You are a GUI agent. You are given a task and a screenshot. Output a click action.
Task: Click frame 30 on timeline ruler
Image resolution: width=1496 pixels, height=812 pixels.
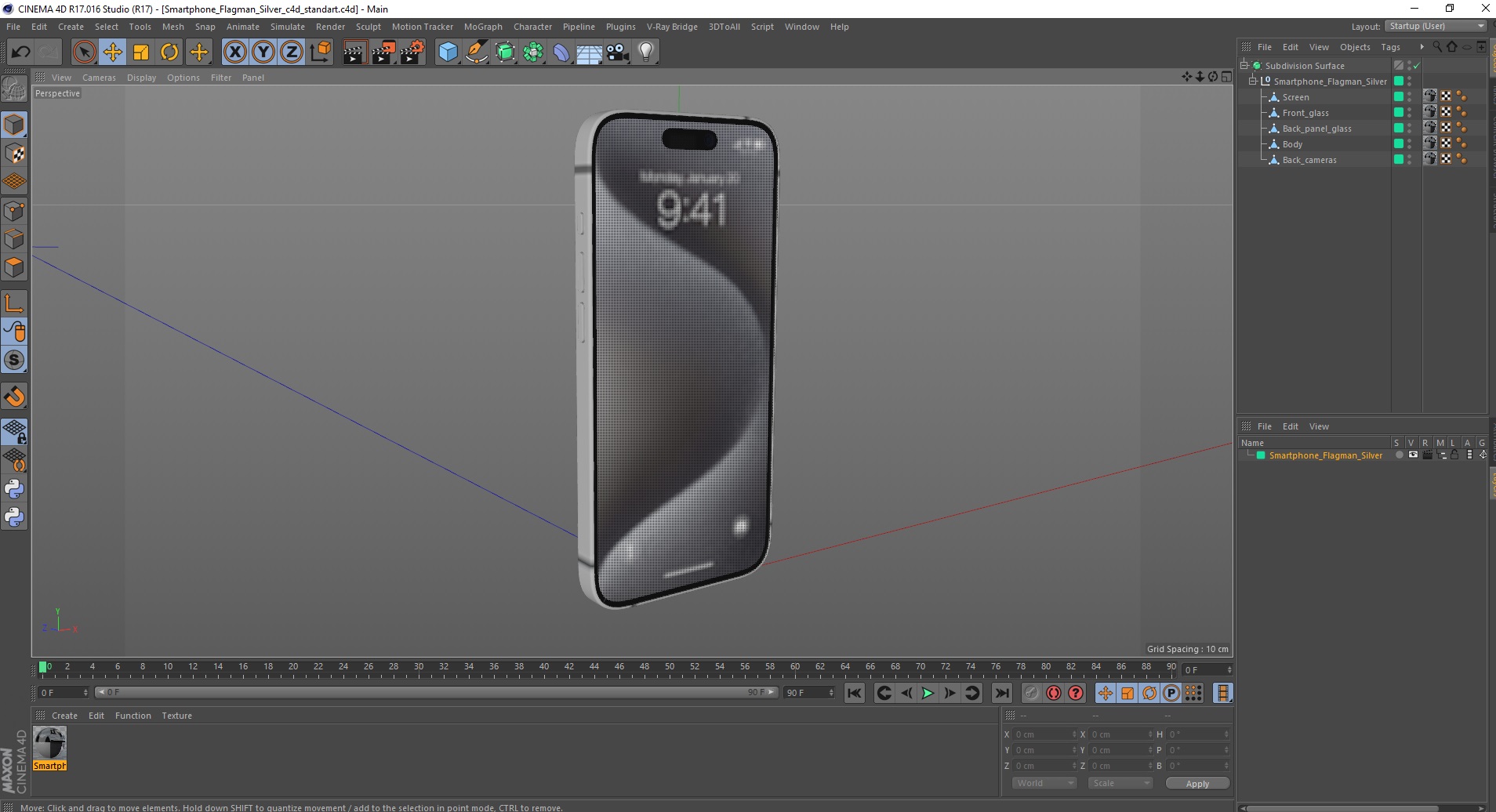[x=419, y=669]
